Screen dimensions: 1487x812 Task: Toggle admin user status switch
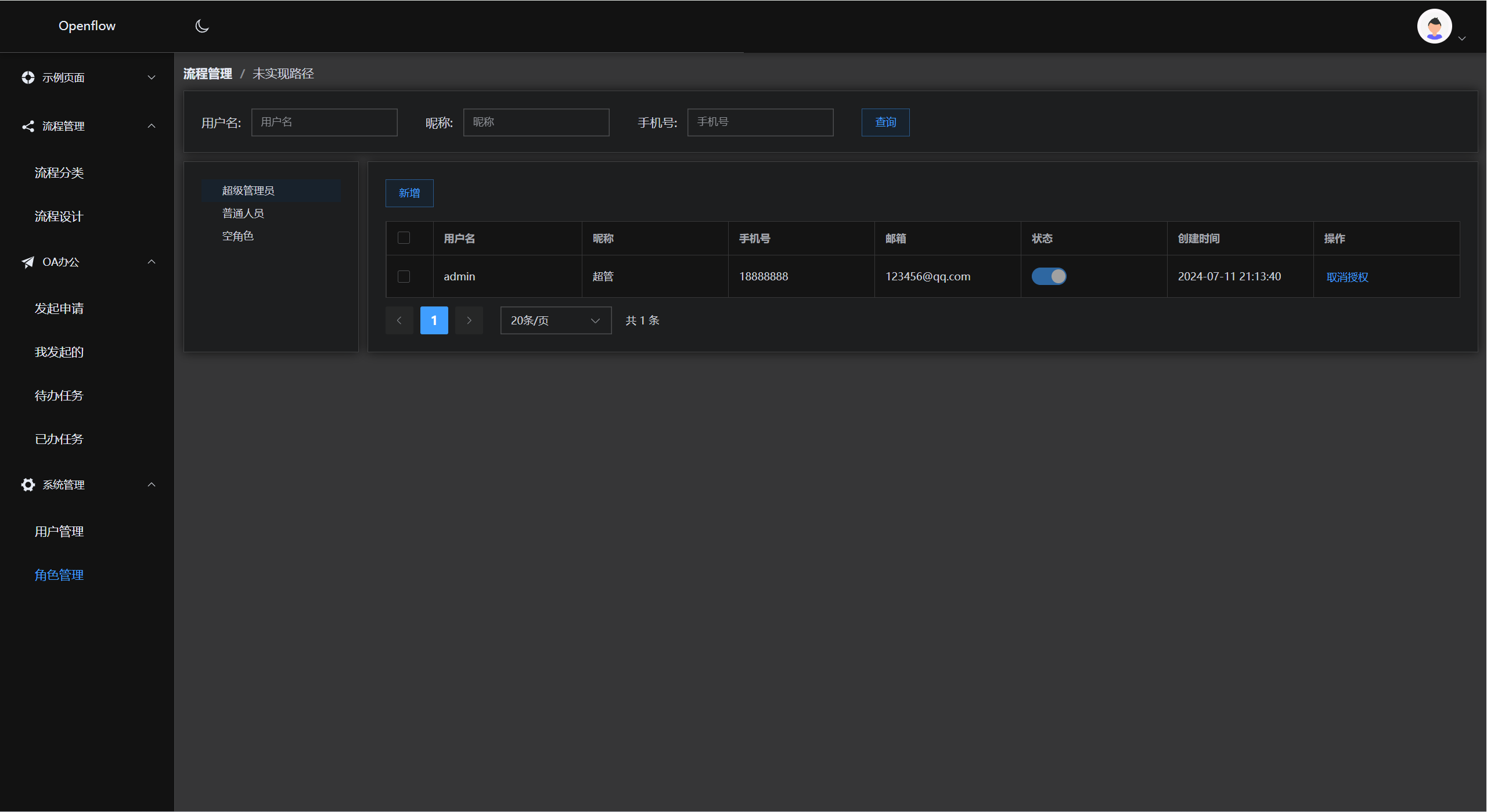1049,276
